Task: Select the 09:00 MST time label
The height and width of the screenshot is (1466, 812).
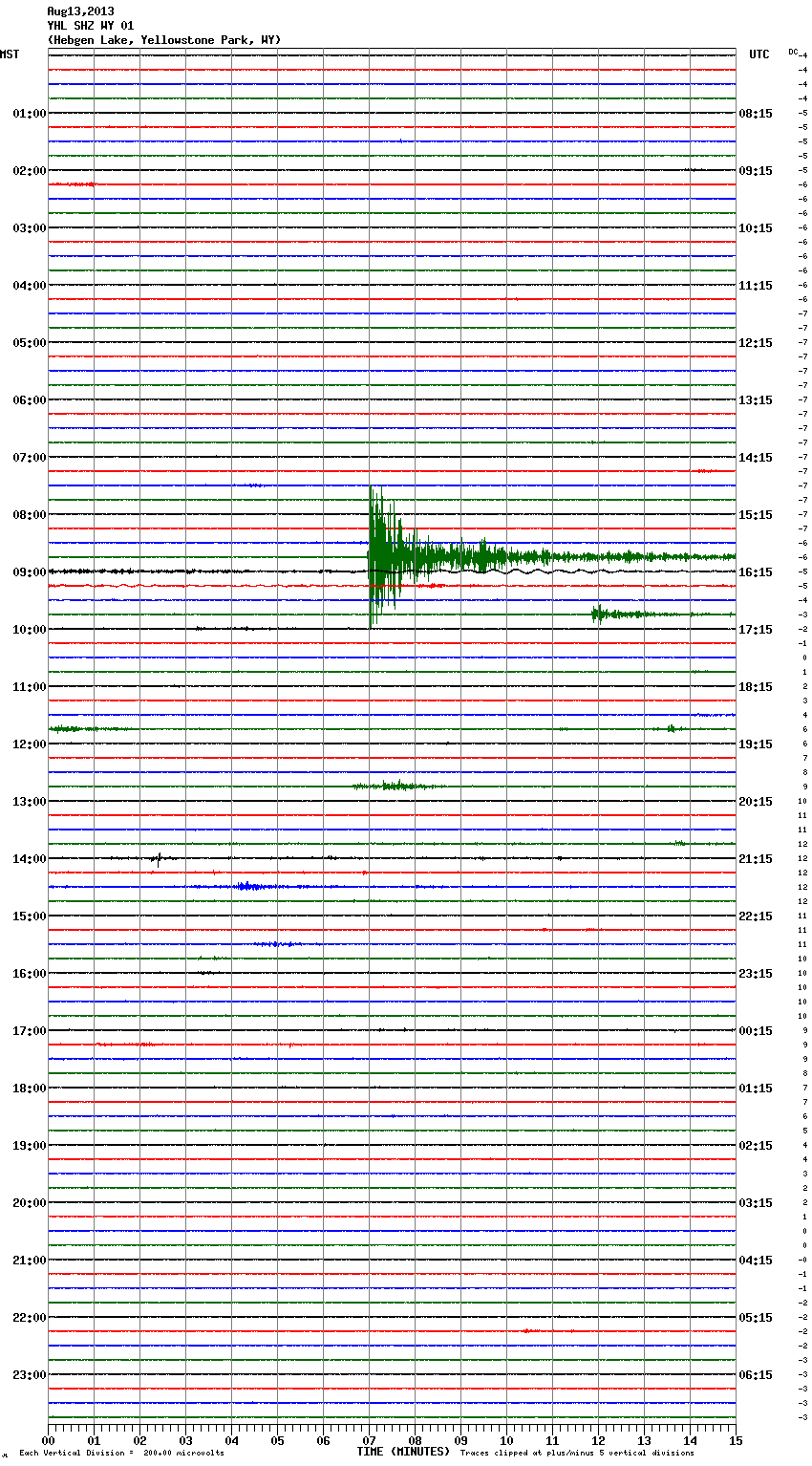Action: (29, 572)
